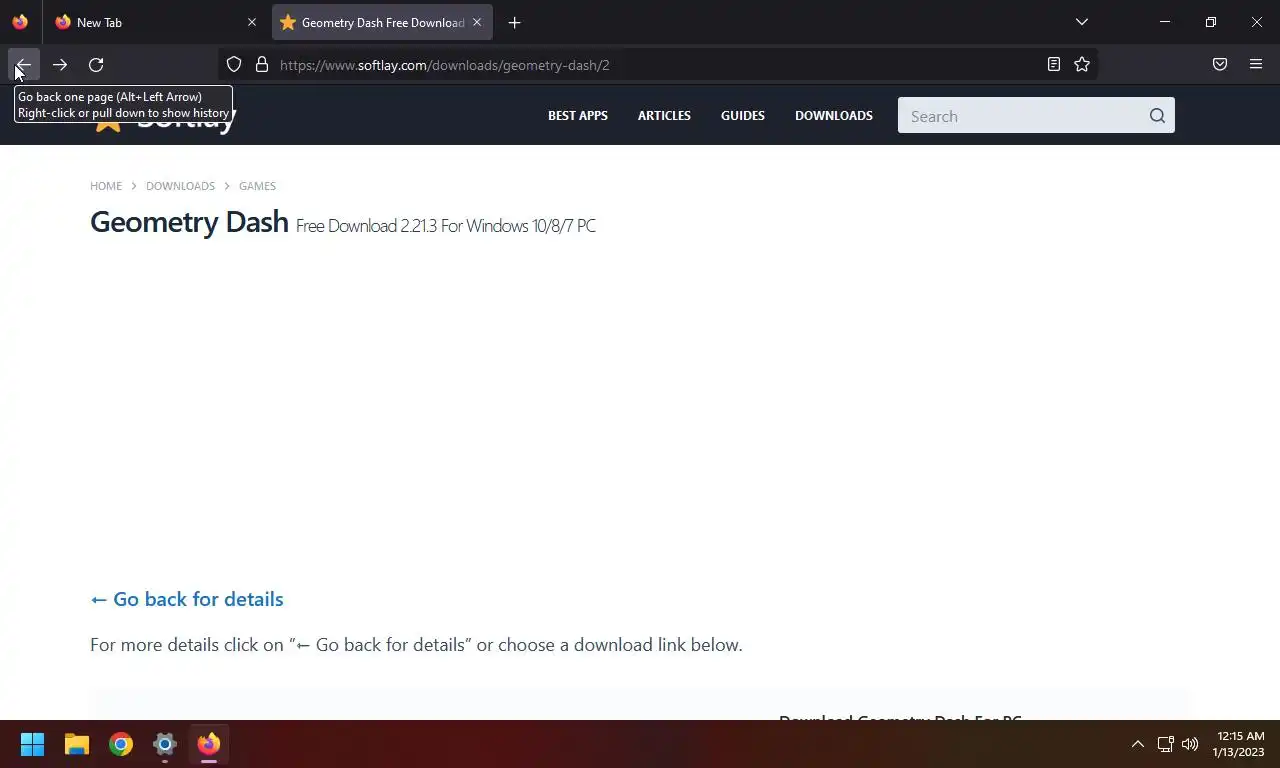Screen dimensions: 1280x768
Task: Open DOWNLOADS menu item
Action: pyautogui.click(x=834, y=116)
